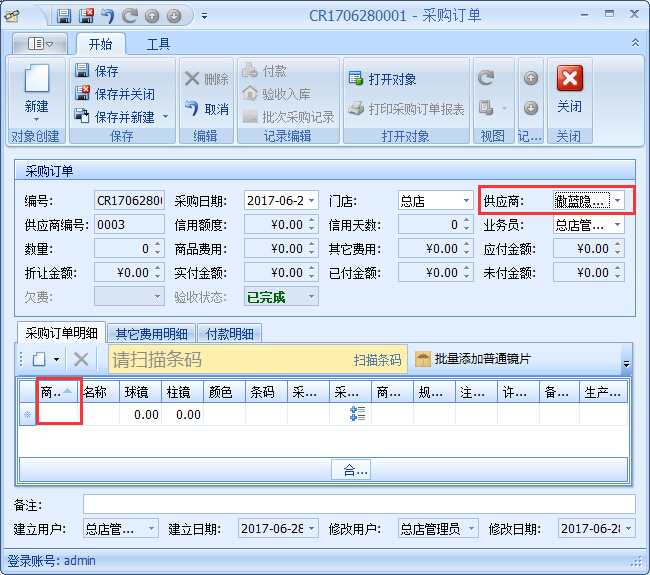Click 保存并关闭 (Save and Close) icon
The width and height of the screenshot is (650, 575).
point(83,94)
